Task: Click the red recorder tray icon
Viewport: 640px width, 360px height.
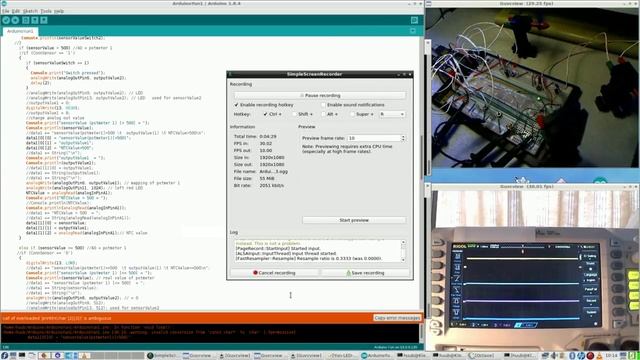Action: 590,356
